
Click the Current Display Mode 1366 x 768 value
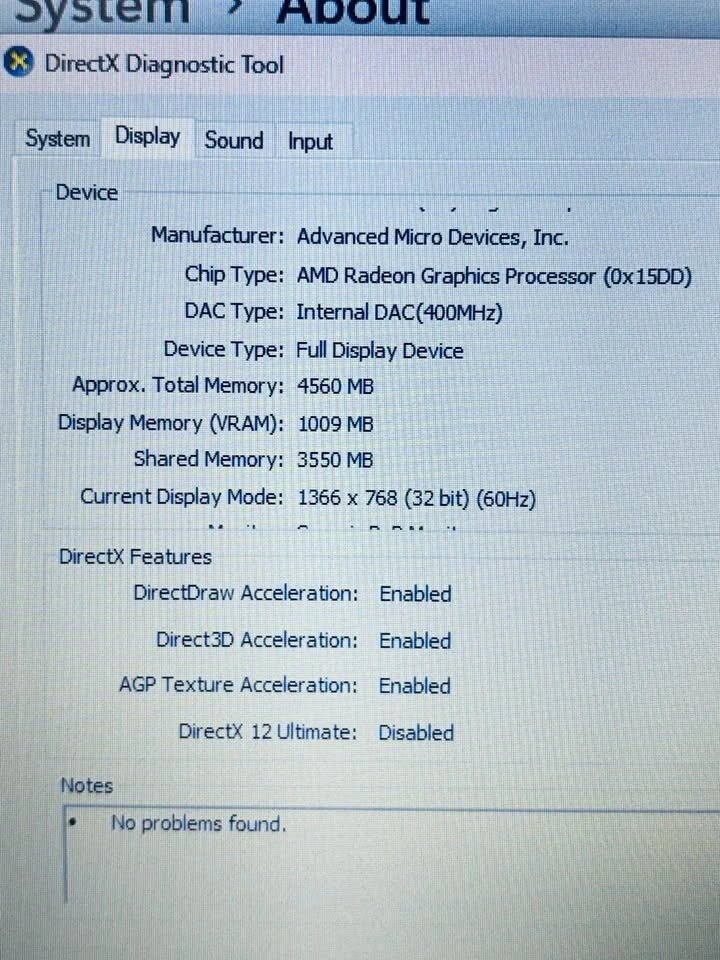[x=416, y=498]
